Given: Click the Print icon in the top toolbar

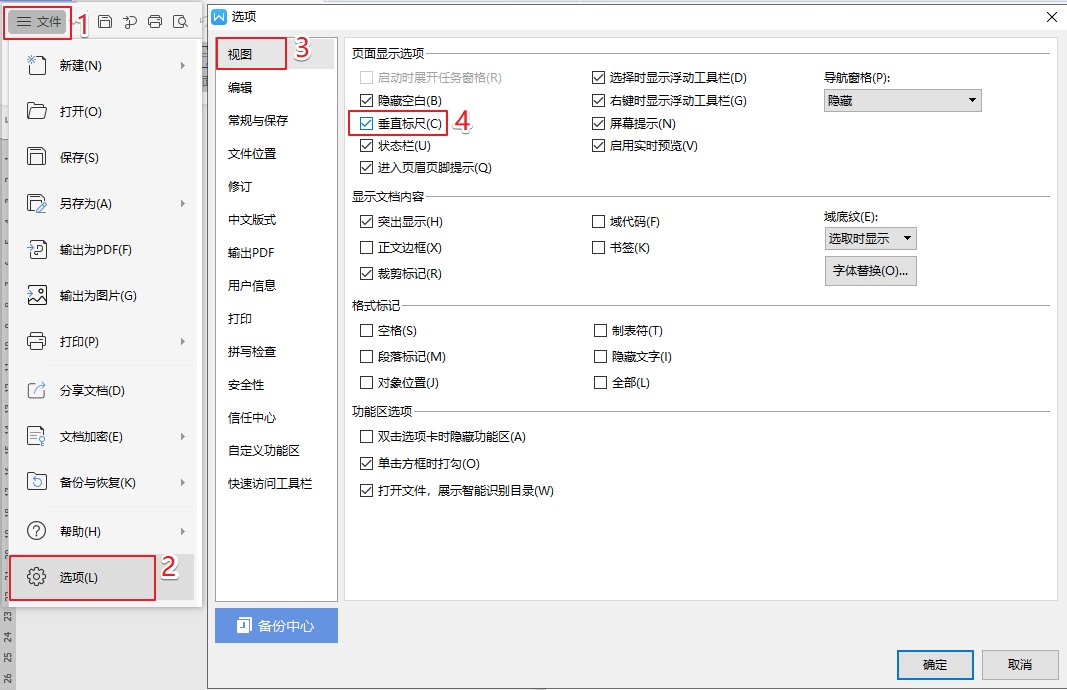Looking at the screenshot, I should pos(155,22).
